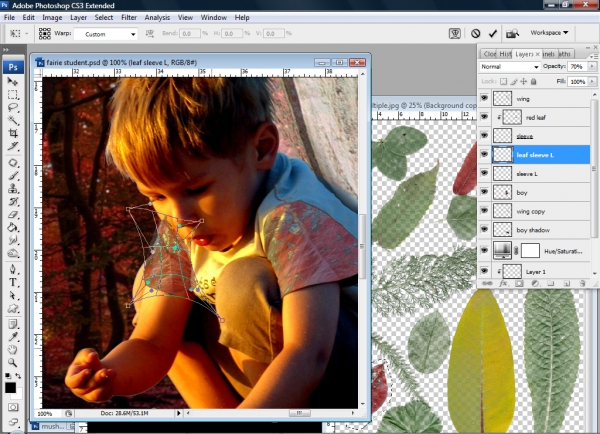
Task: Click the foreground color swatch
Action: [10, 388]
